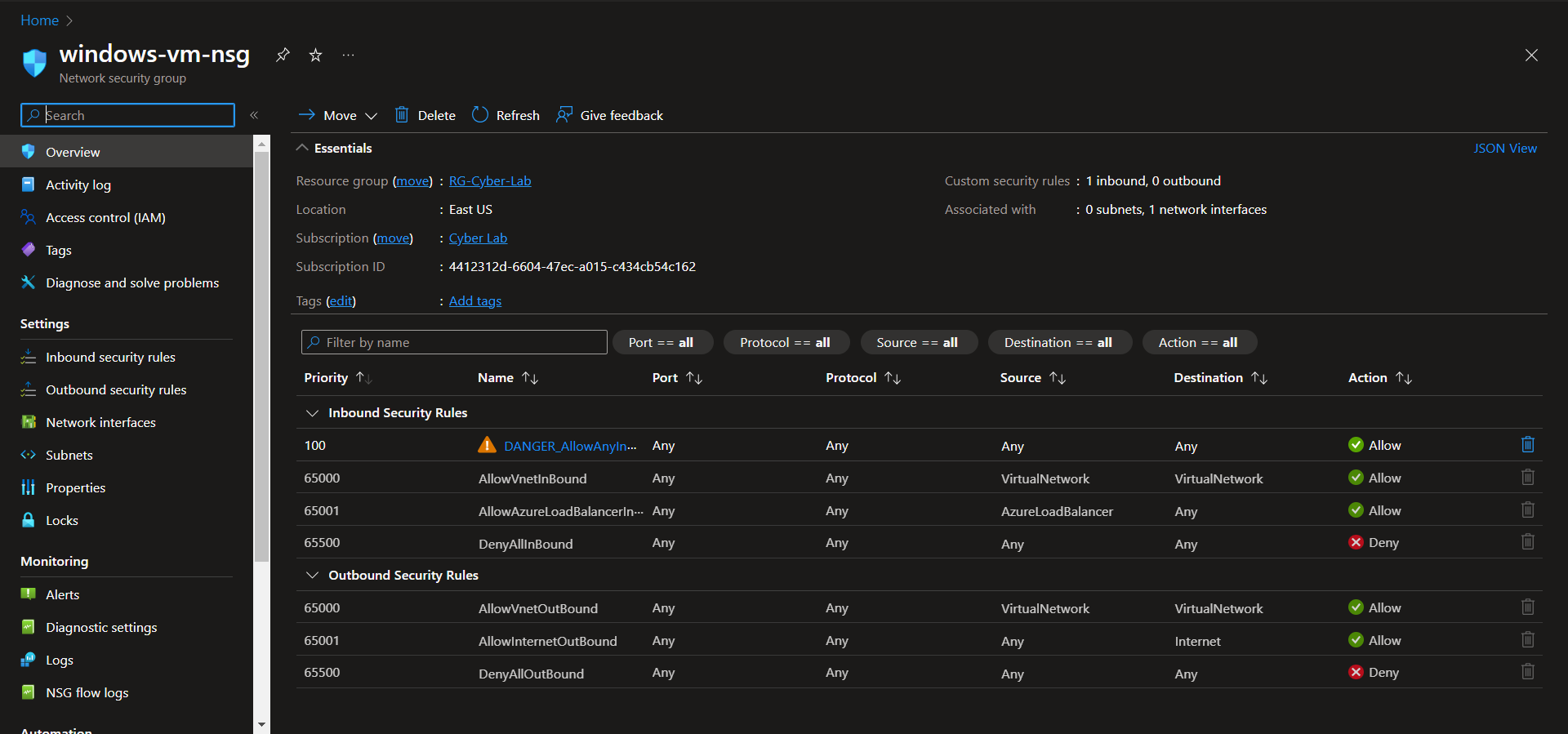This screenshot has width=1568, height=734.
Task: Click Give feedback
Action: pos(610,115)
